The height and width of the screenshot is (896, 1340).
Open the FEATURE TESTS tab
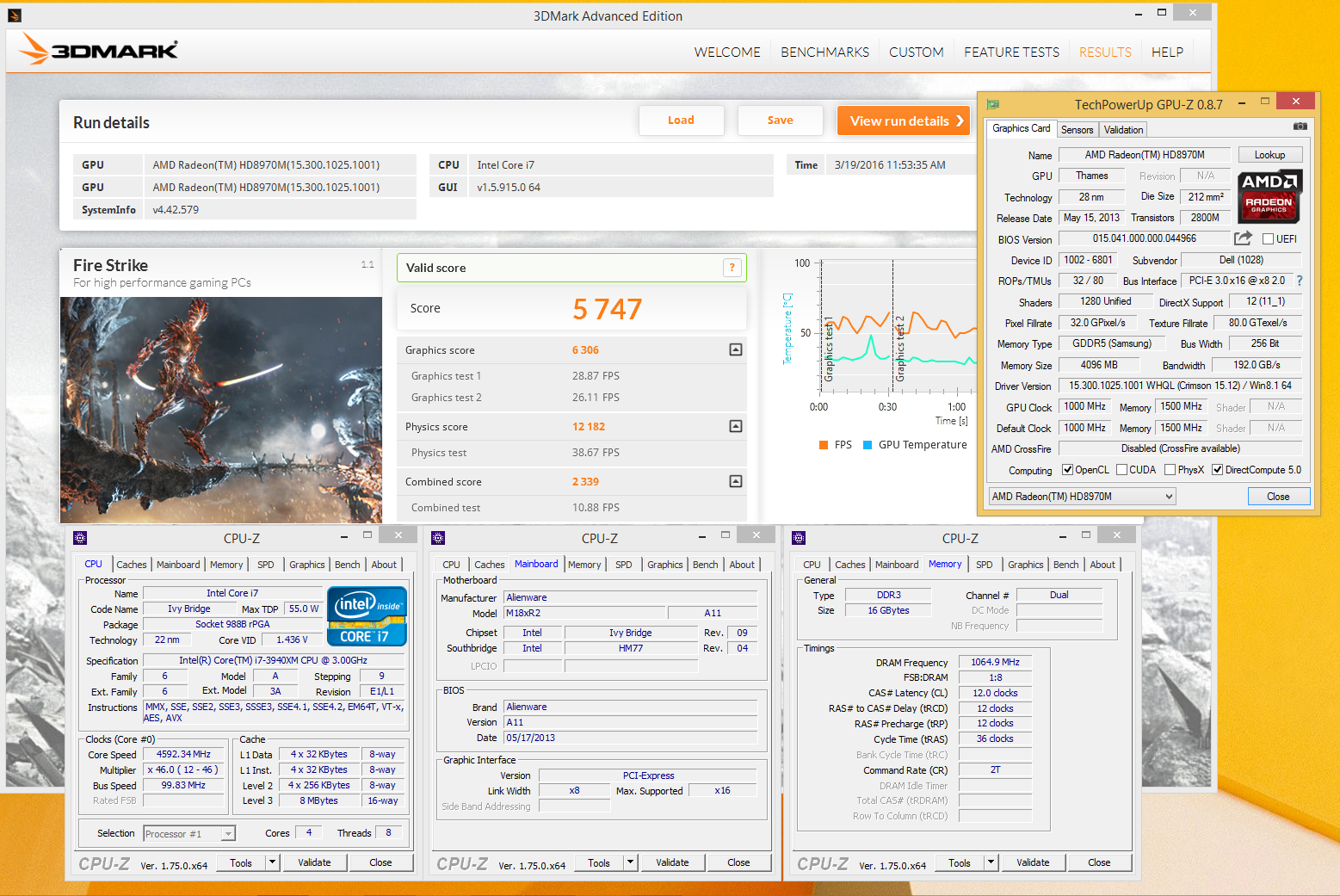tap(1011, 53)
